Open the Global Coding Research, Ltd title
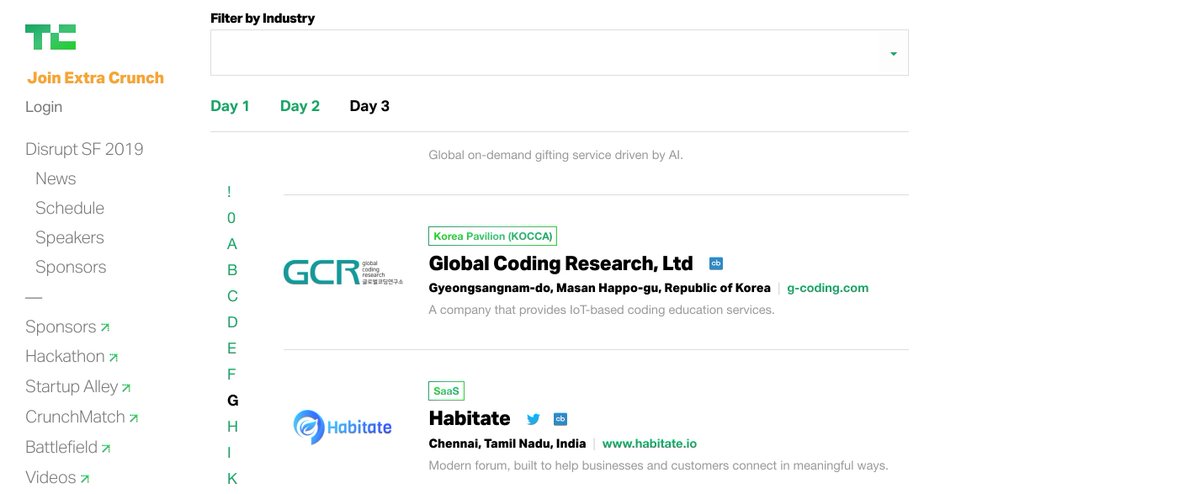The width and height of the screenshot is (1200, 494). coord(561,264)
